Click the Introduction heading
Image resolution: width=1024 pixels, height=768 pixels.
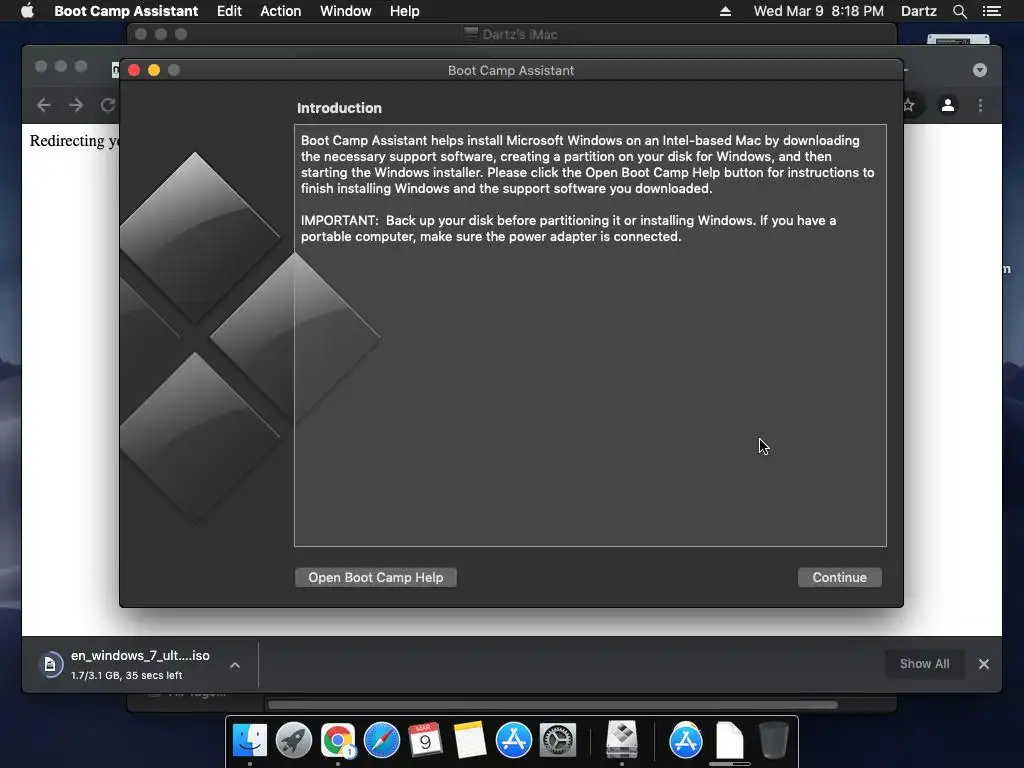point(339,108)
